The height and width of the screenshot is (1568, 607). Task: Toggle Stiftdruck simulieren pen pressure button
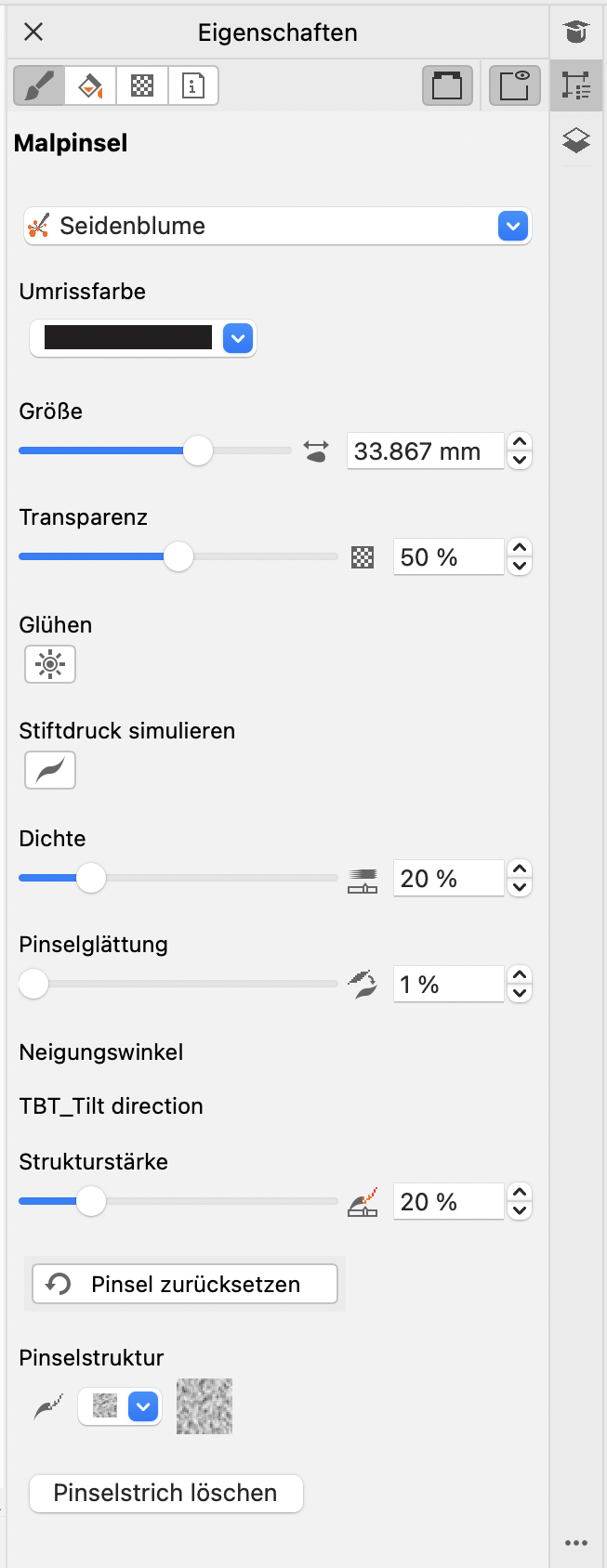pos(50,770)
